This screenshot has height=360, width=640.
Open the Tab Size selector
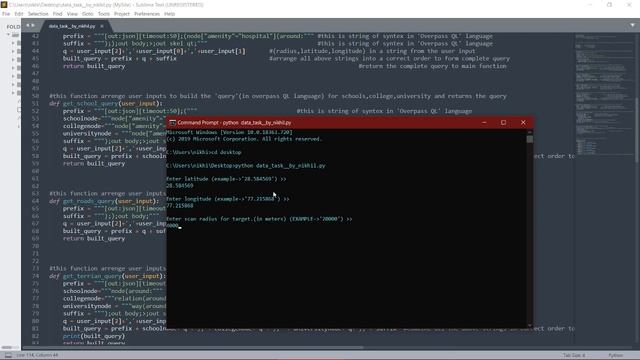tap(574, 355)
